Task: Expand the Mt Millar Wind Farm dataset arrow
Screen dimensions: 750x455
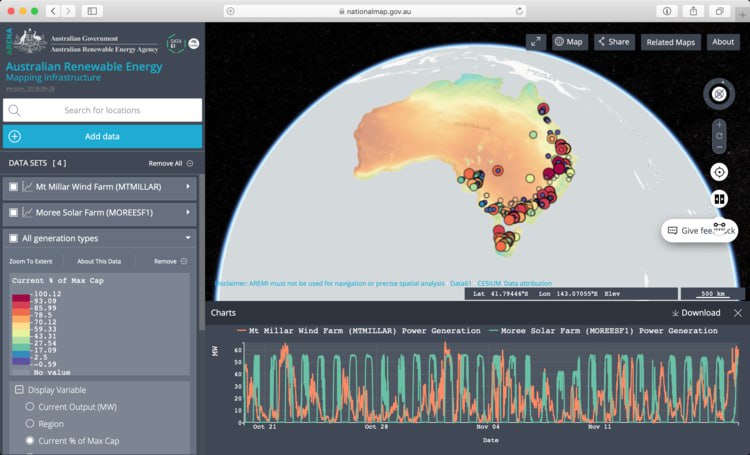Action: 188,186
